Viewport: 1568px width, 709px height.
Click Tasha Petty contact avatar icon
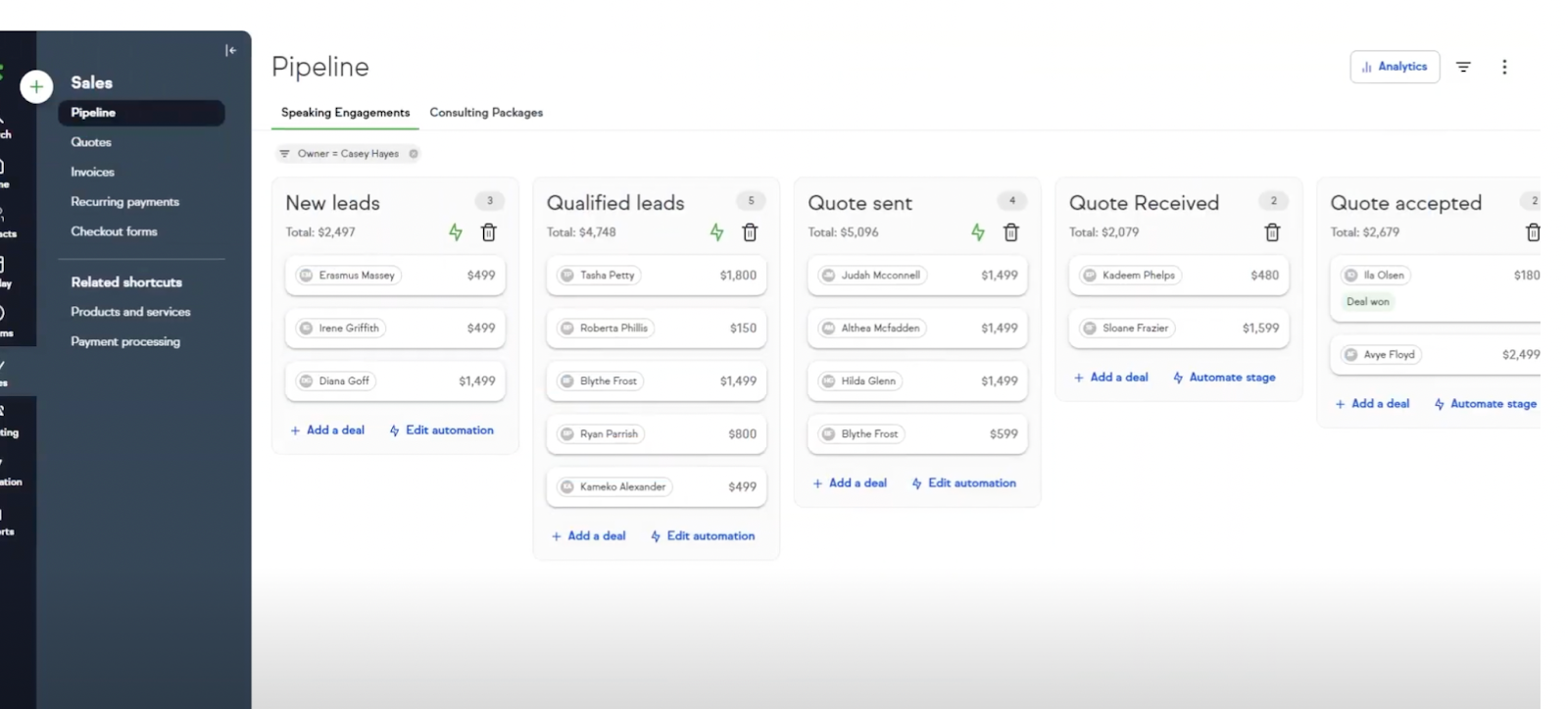[x=567, y=276]
